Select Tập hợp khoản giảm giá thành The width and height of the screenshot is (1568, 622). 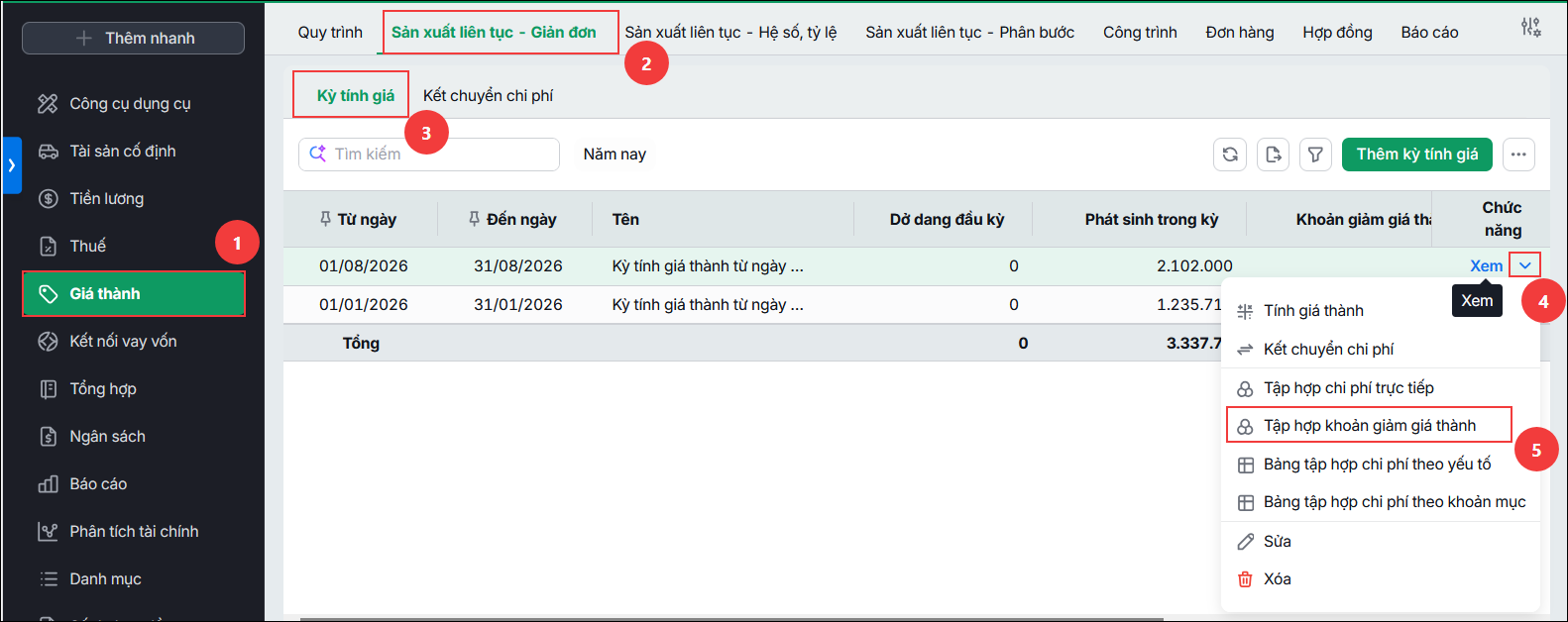(x=1369, y=426)
